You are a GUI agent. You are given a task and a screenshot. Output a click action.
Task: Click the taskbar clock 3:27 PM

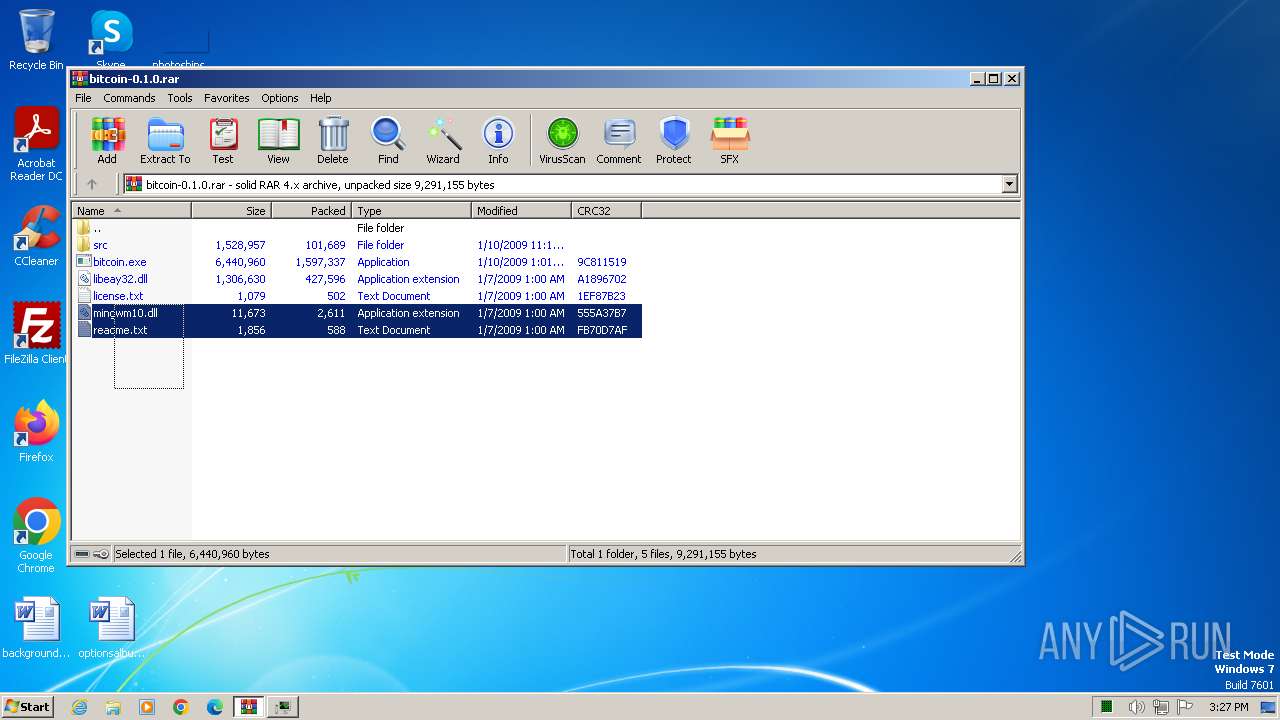coord(1228,707)
